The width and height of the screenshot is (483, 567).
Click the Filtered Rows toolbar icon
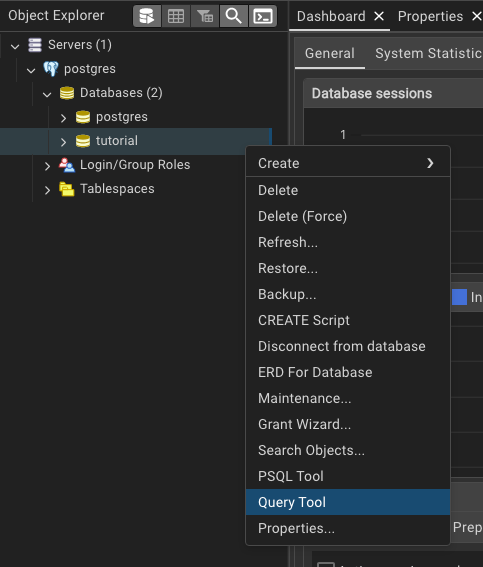pyautogui.click(x=205, y=16)
